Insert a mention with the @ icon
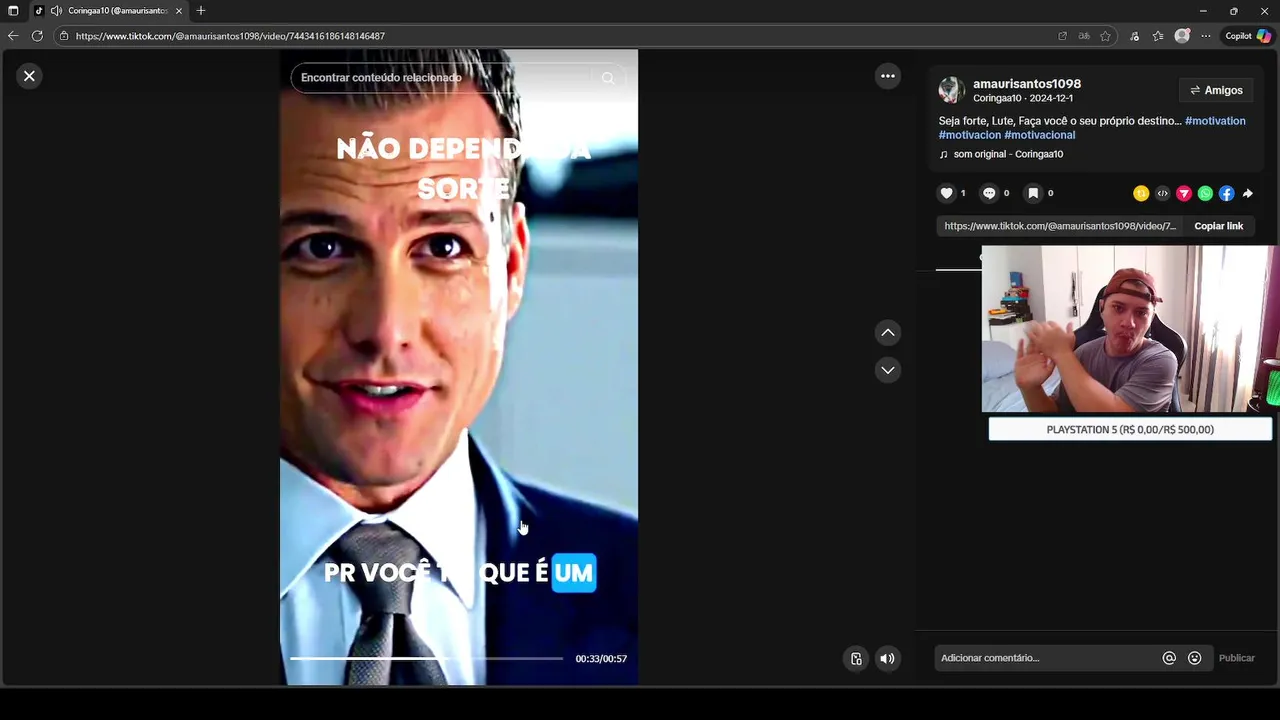Screen dimensions: 1280x720 click(1169, 658)
